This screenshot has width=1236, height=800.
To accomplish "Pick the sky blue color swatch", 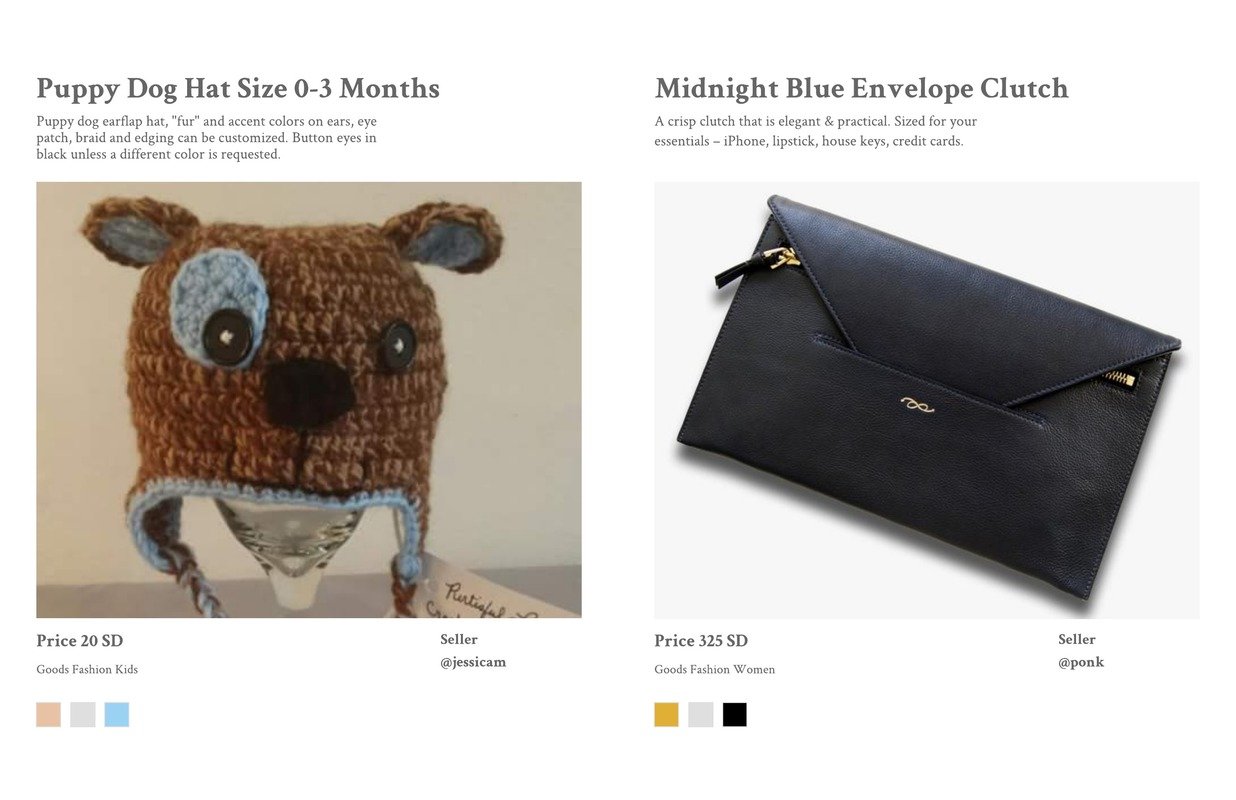I will pyautogui.click(x=117, y=714).
